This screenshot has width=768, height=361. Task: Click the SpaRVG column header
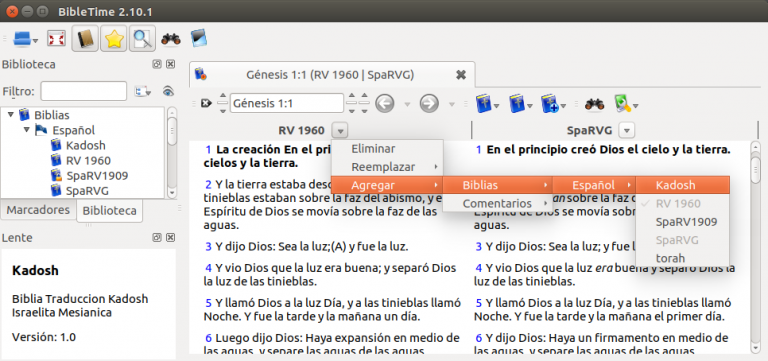[x=589, y=130]
